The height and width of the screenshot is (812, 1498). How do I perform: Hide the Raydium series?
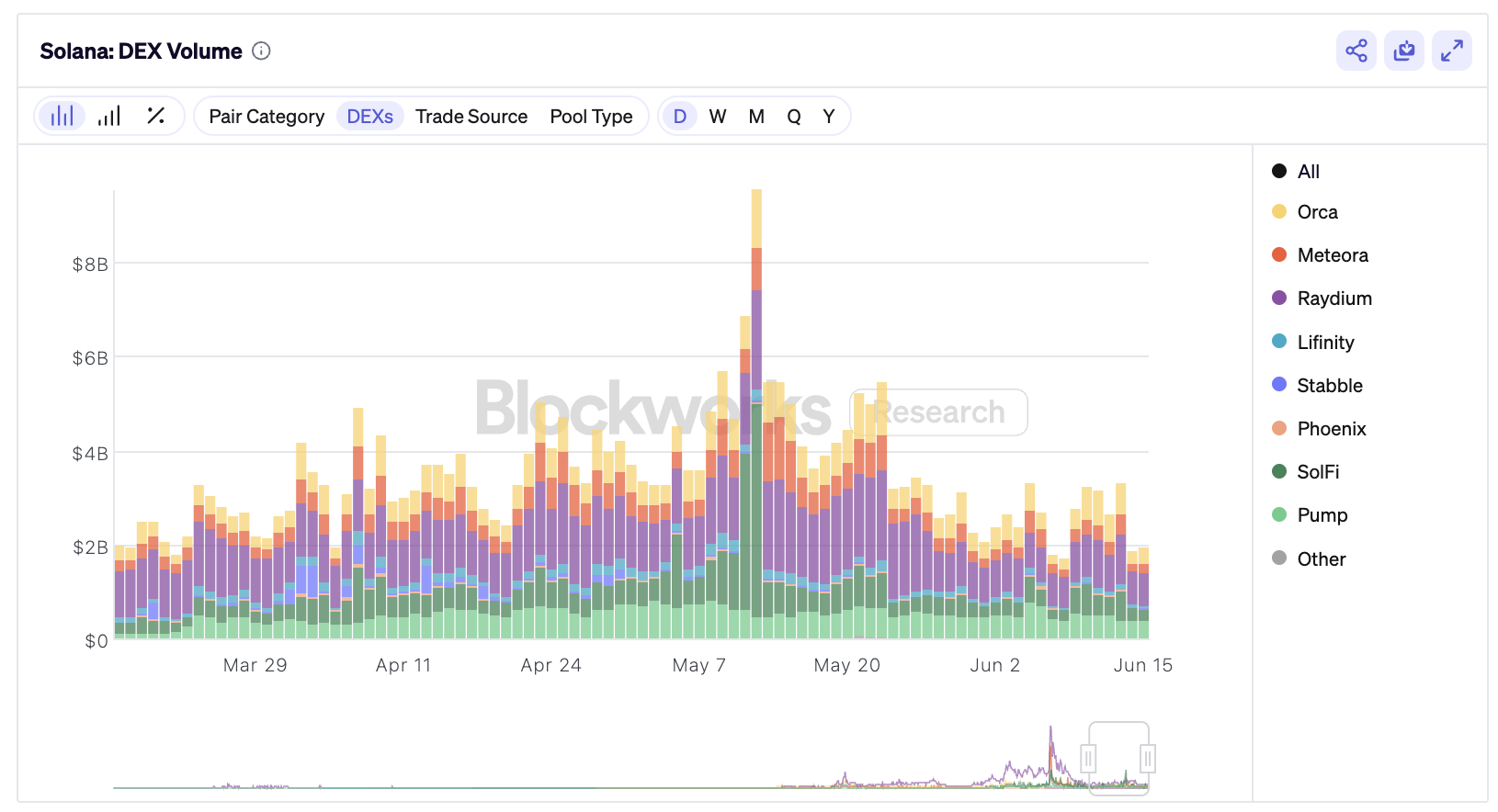[1333, 299]
